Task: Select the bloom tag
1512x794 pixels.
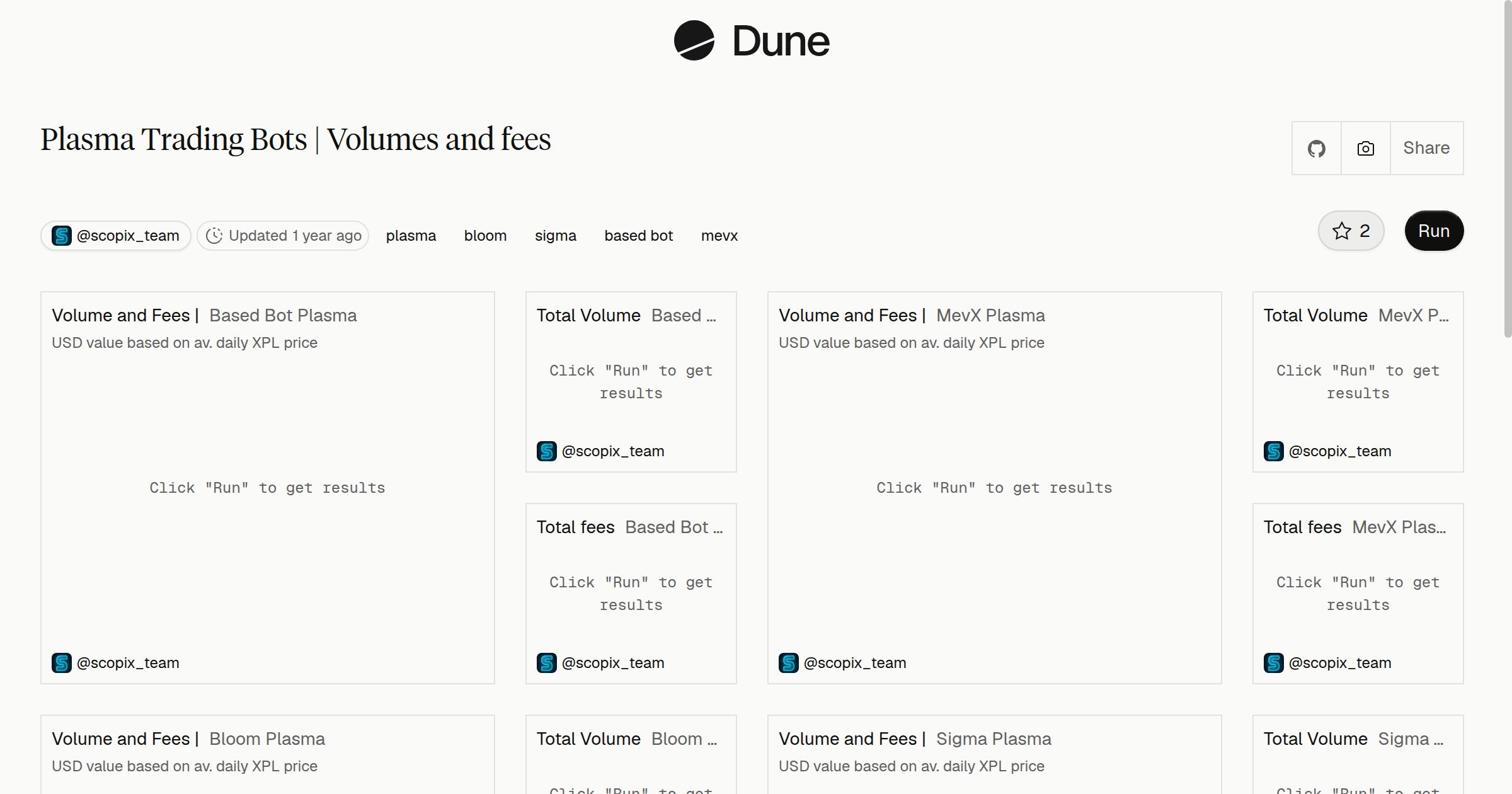Action: click(x=485, y=236)
